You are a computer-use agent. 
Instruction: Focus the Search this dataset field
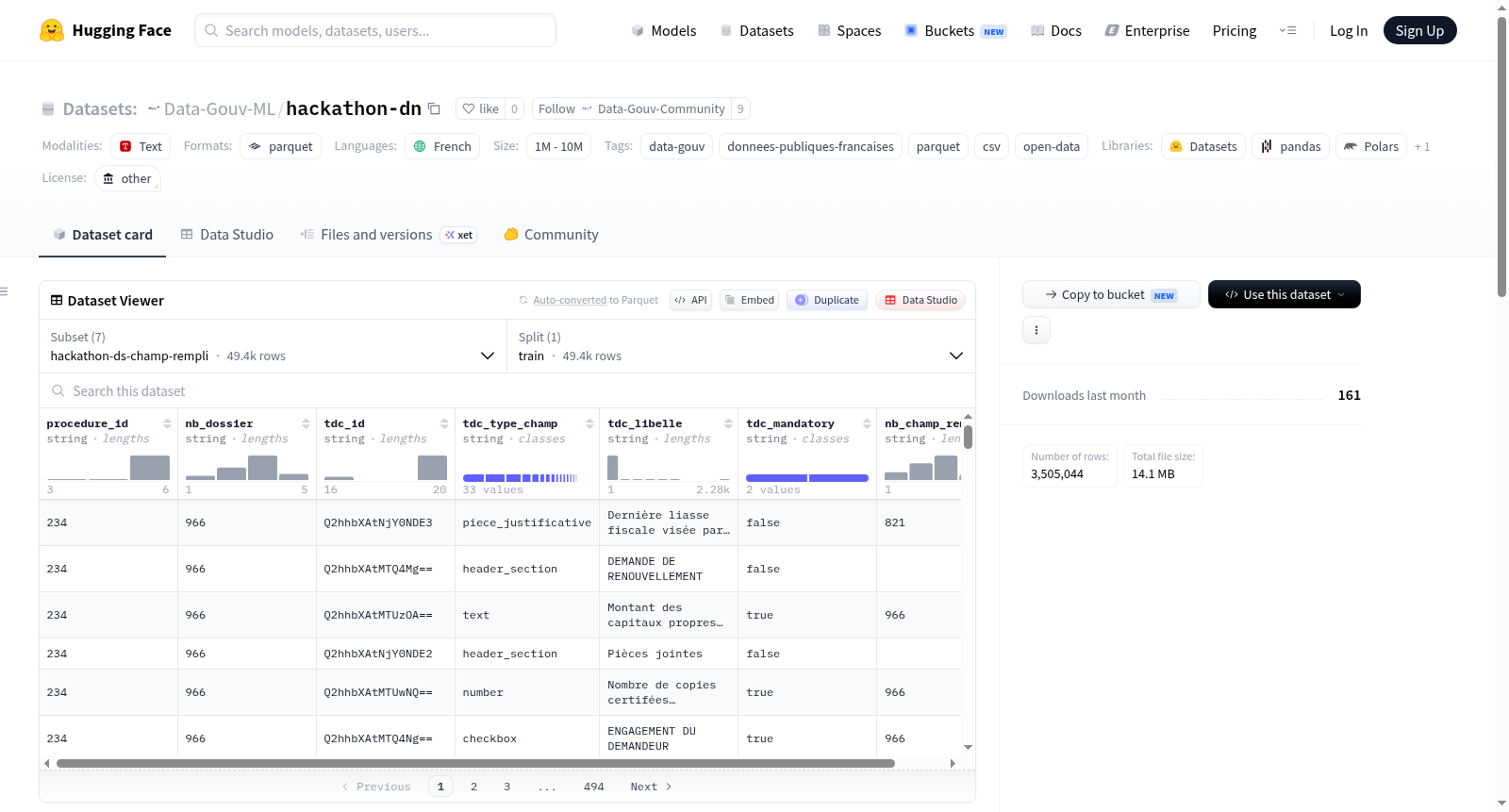tap(507, 391)
